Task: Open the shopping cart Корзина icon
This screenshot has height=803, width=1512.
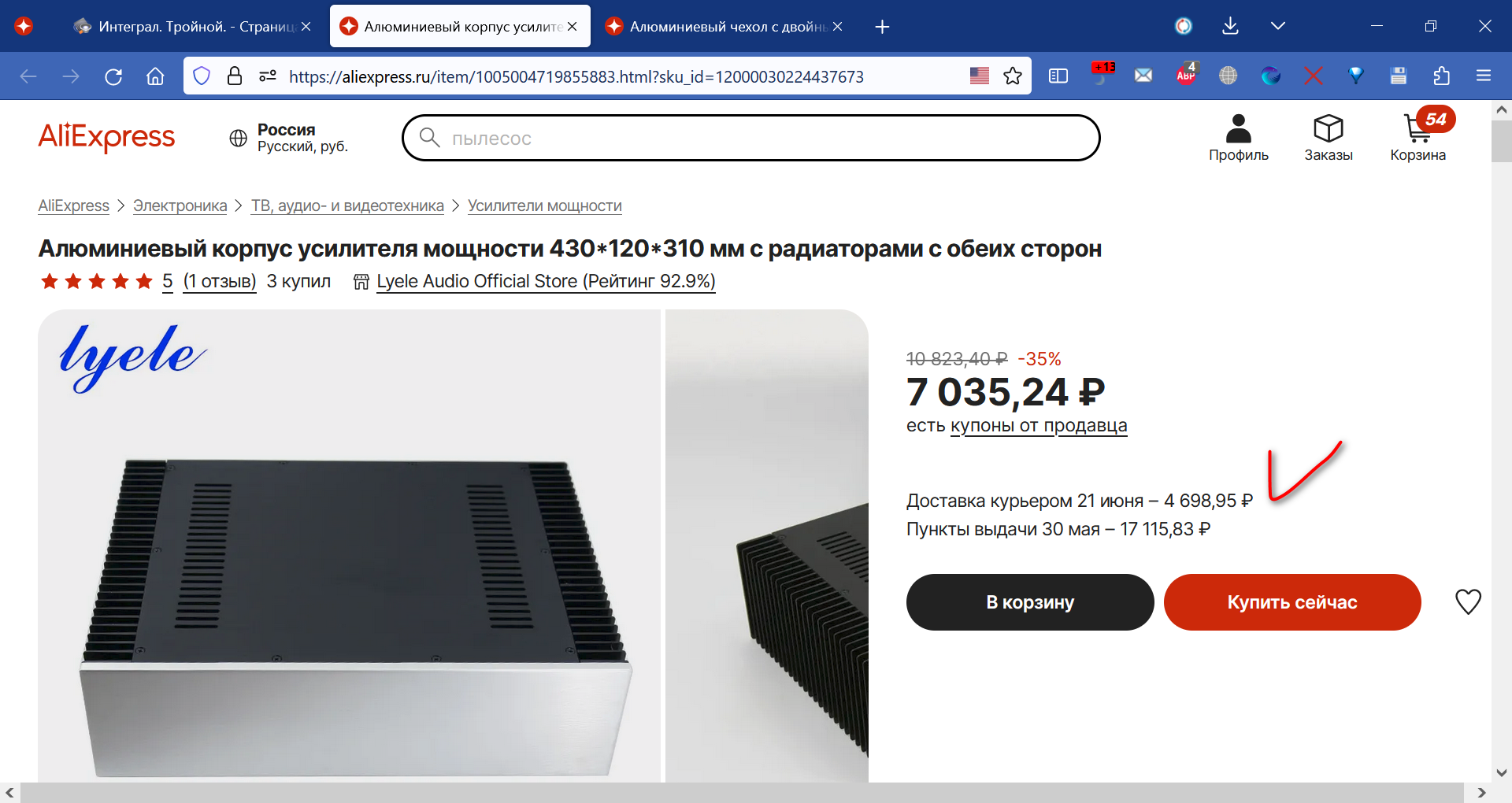Action: click(1417, 135)
